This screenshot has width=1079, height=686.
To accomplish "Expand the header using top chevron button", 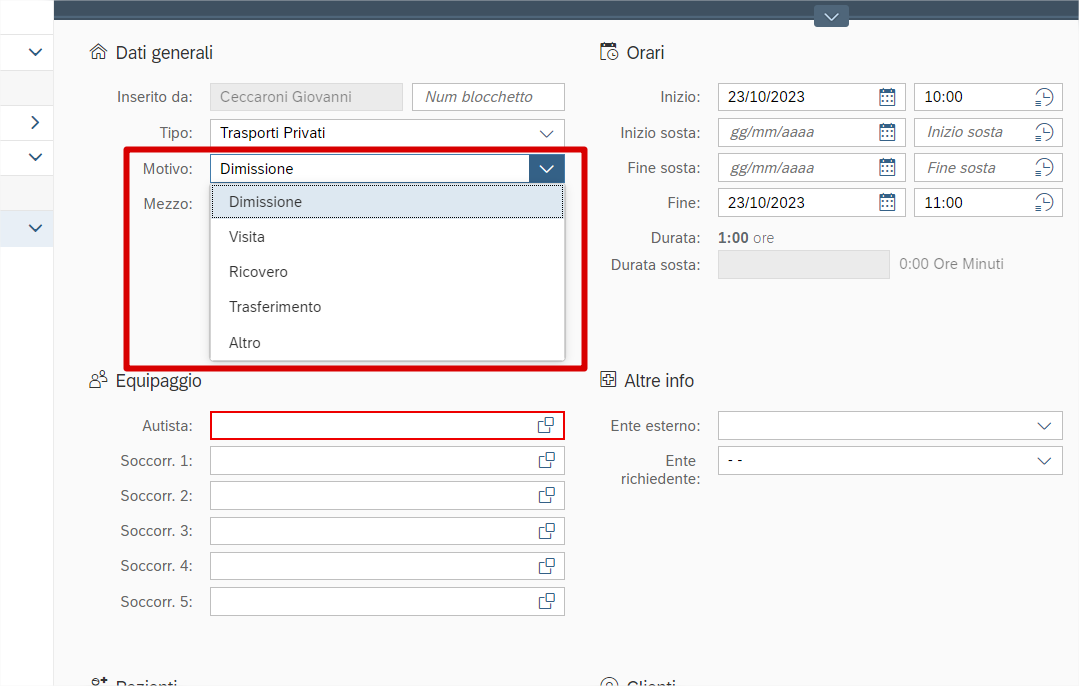I will (831, 16).
